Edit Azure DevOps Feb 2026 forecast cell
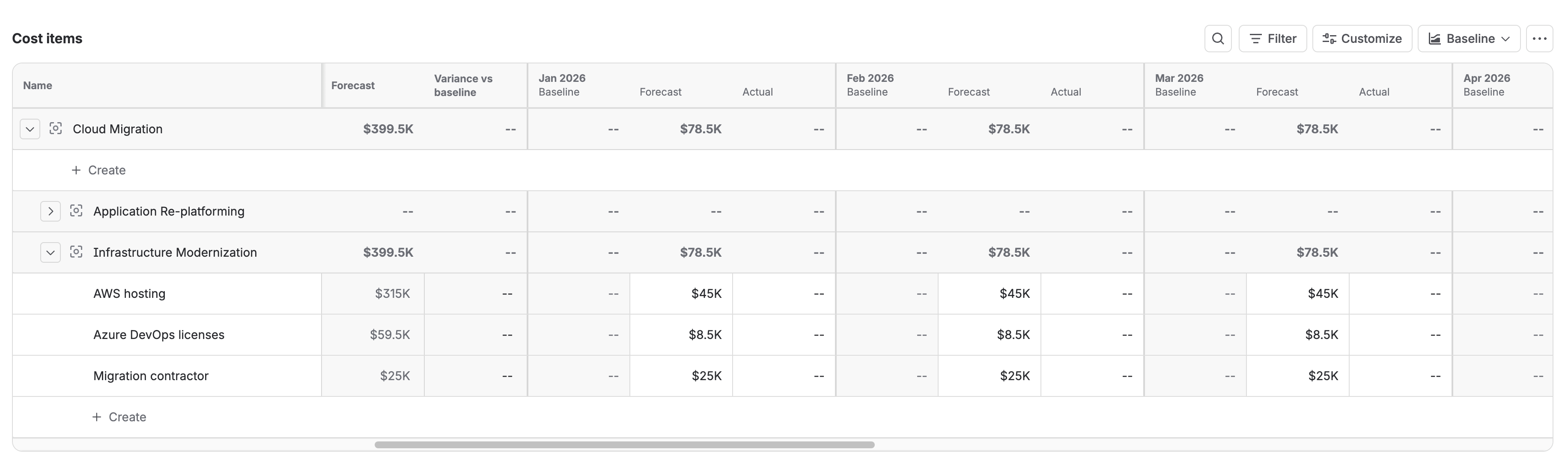 (x=989, y=334)
